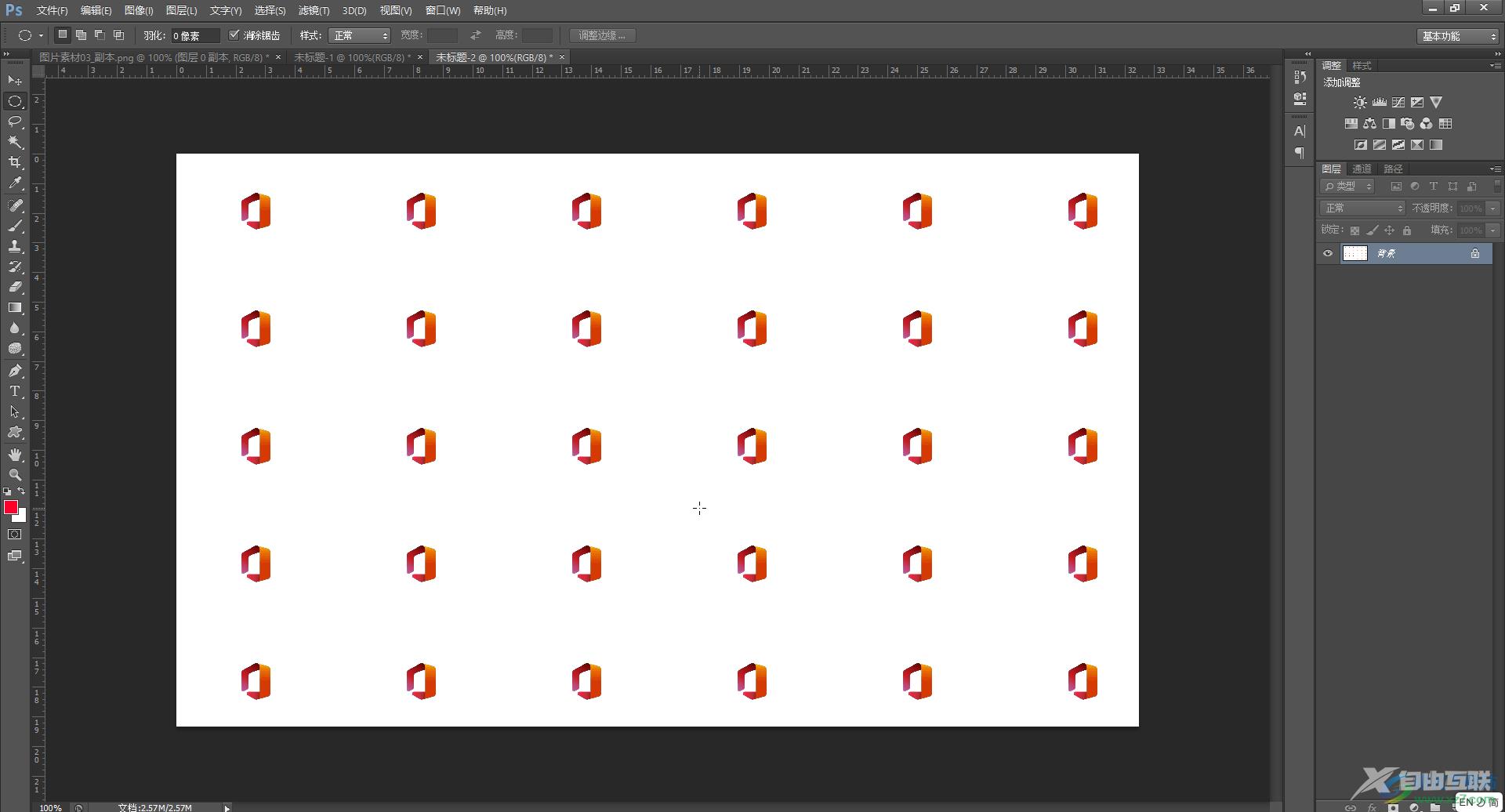Choose New Selection mode button
The height and width of the screenshot is (812, 1505).
[x=62, y=34]
